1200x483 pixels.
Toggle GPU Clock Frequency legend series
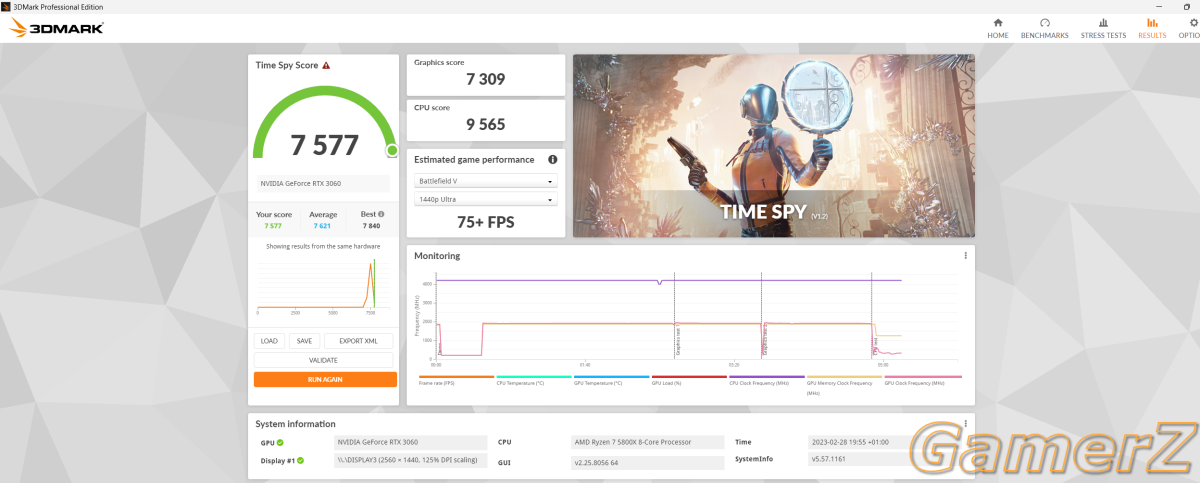922,380
